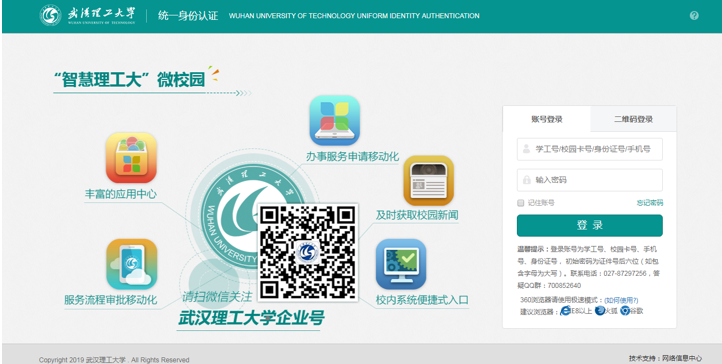Click the 办事服务申请移动化 tablet icon
This screenshot has height=364, width=722.
(334, 121)
